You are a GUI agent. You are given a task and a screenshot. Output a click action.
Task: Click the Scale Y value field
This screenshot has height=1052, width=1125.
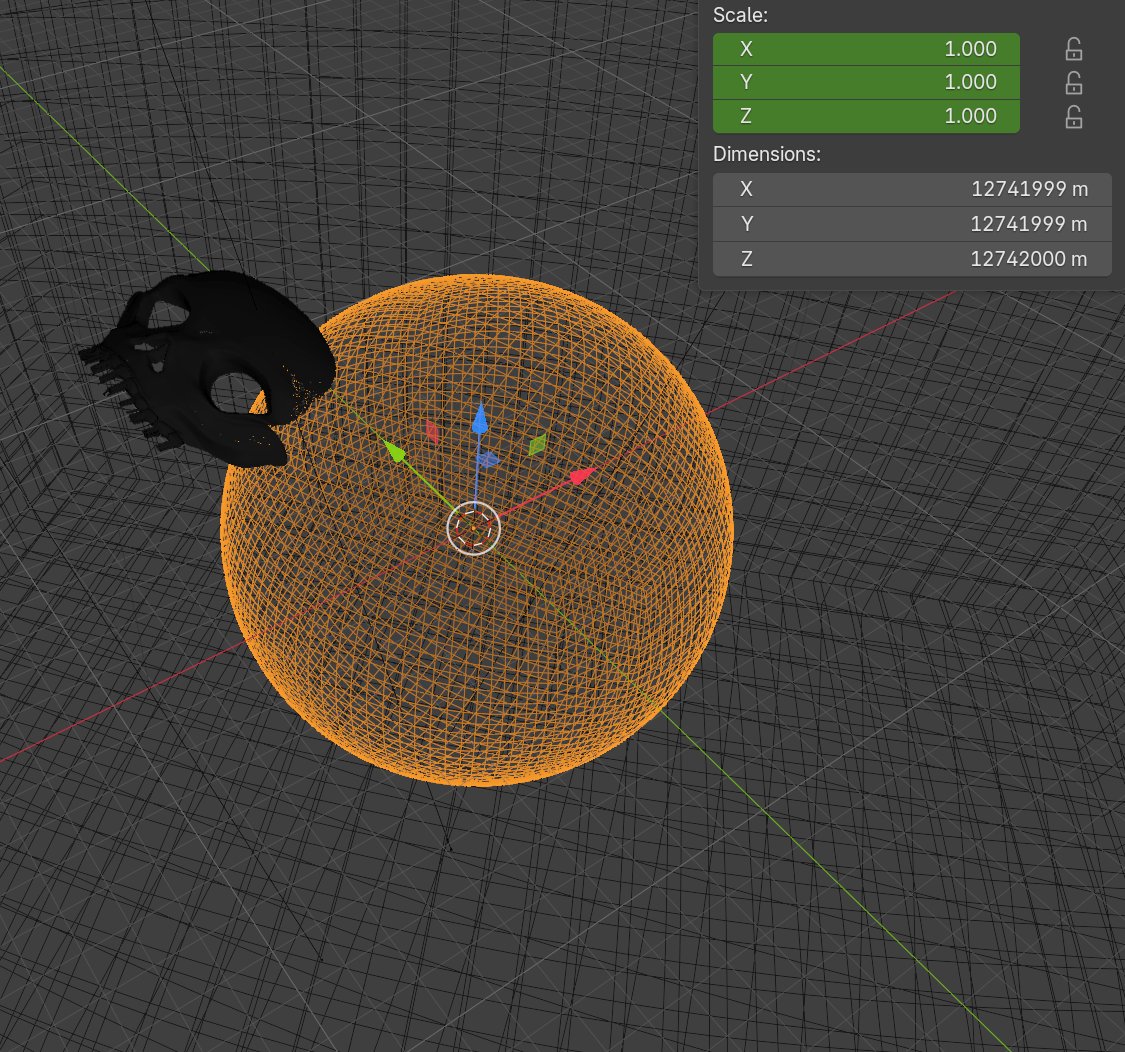(x=866, y=83)
